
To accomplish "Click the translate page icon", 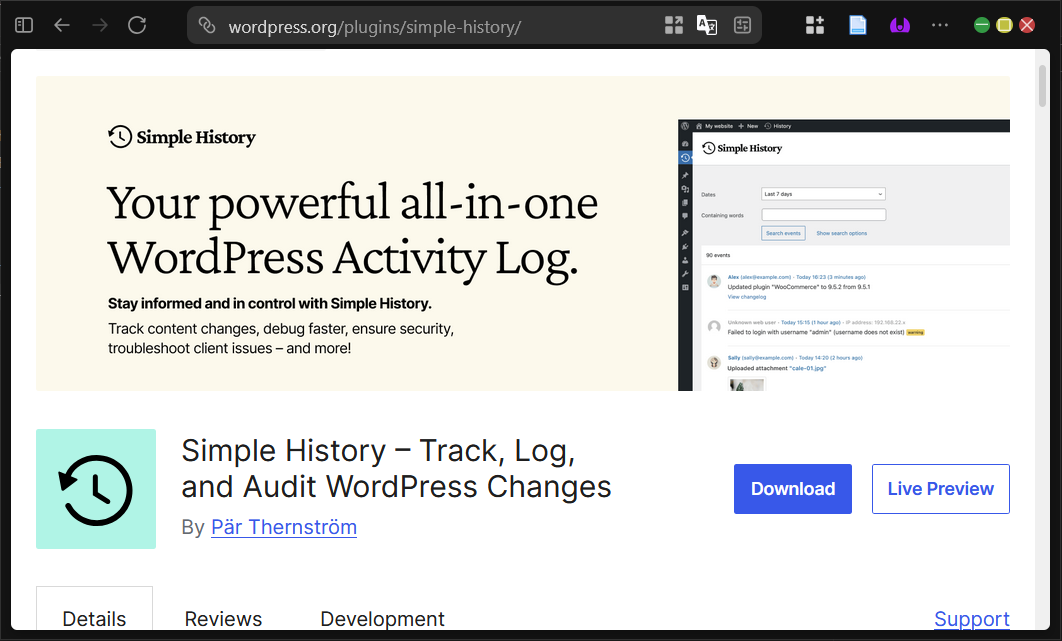I will click(x=707, y=26).
